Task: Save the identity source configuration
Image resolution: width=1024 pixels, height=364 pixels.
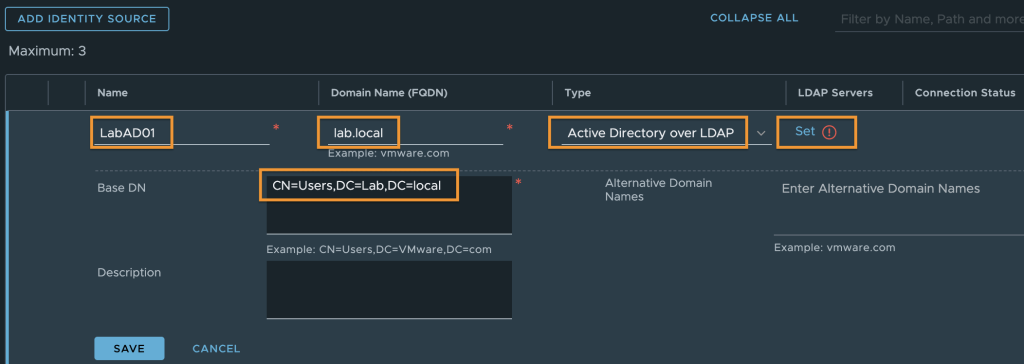Action: pyautogui.click(x=129, y=348)
